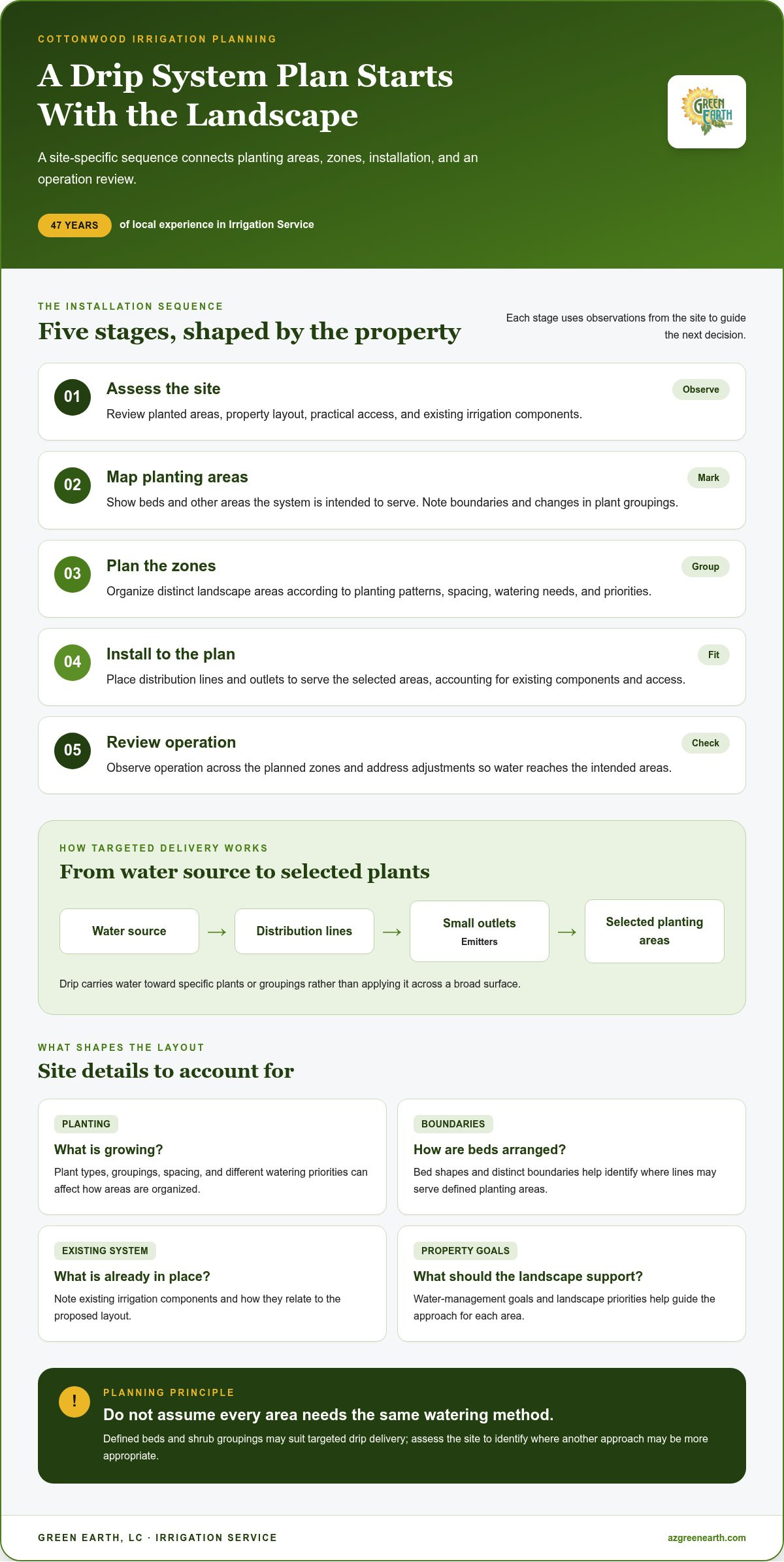This screenshot has width=784, height=1562.
Task: Select the Small outlets Emitters box
Action: [x=480, y=931]
